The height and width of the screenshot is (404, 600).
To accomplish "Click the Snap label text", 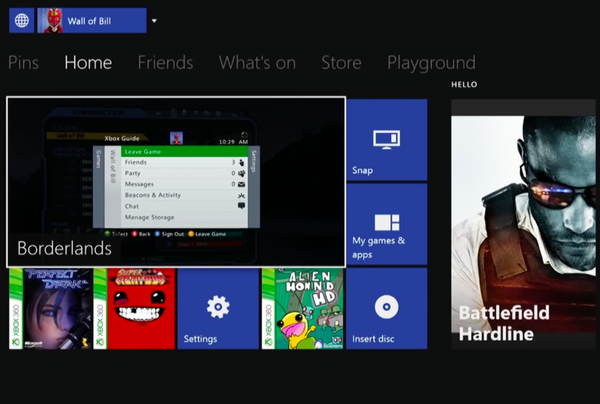I will point(362,170).
